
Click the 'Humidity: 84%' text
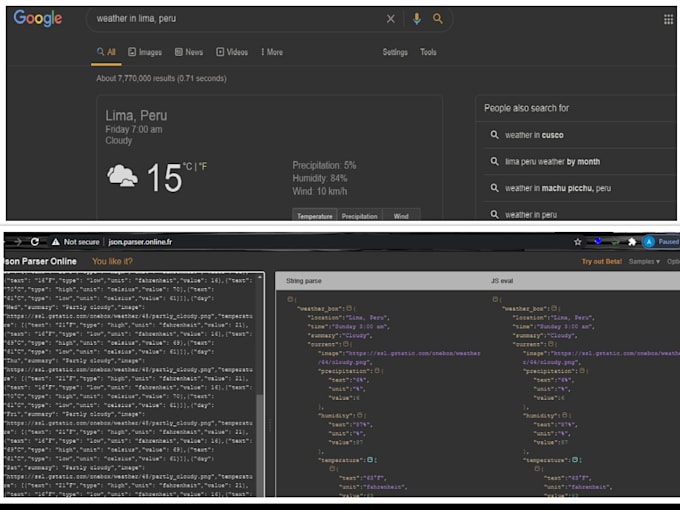tap(320, 178)
